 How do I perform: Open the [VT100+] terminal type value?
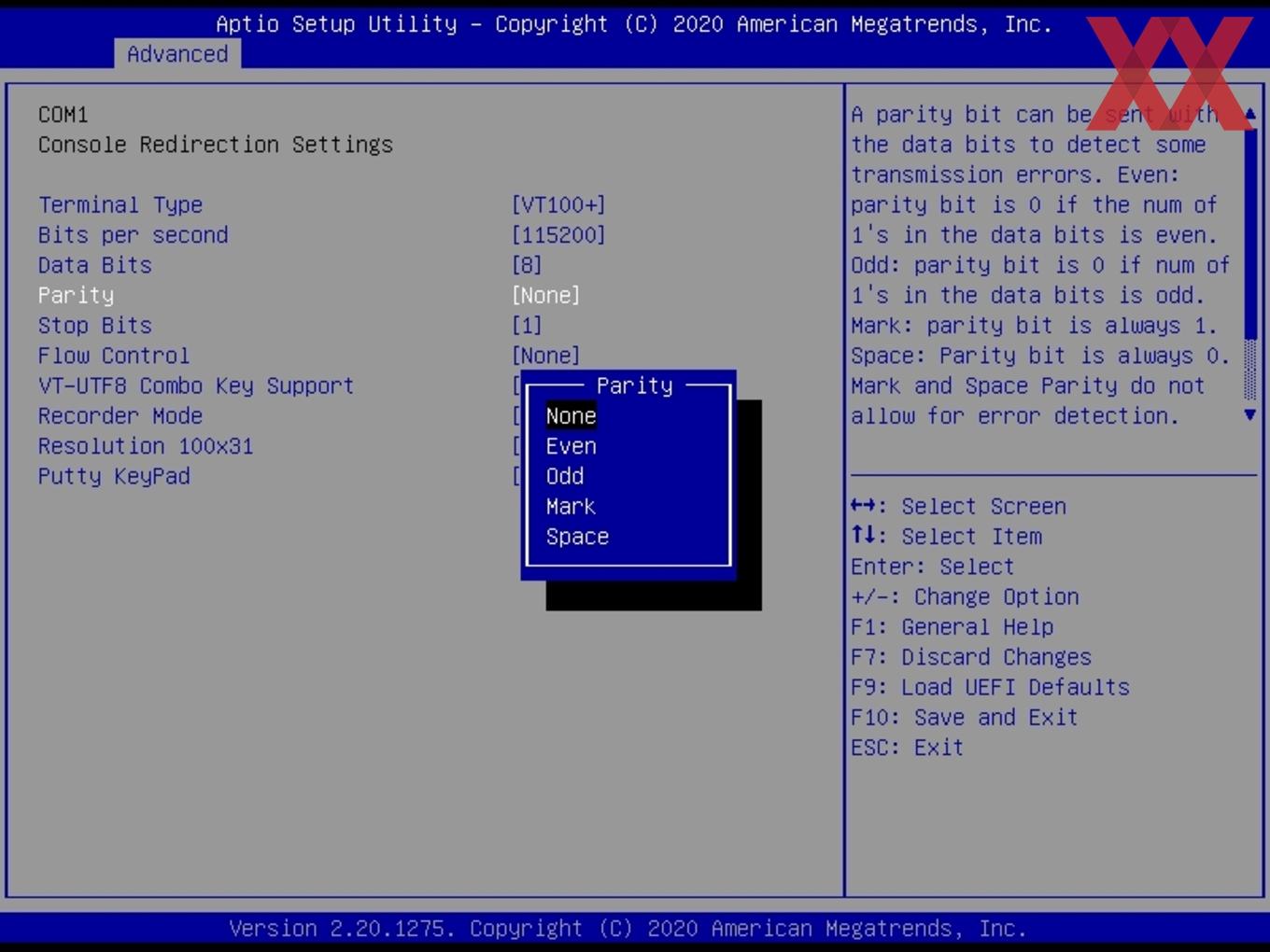[558, 205]
